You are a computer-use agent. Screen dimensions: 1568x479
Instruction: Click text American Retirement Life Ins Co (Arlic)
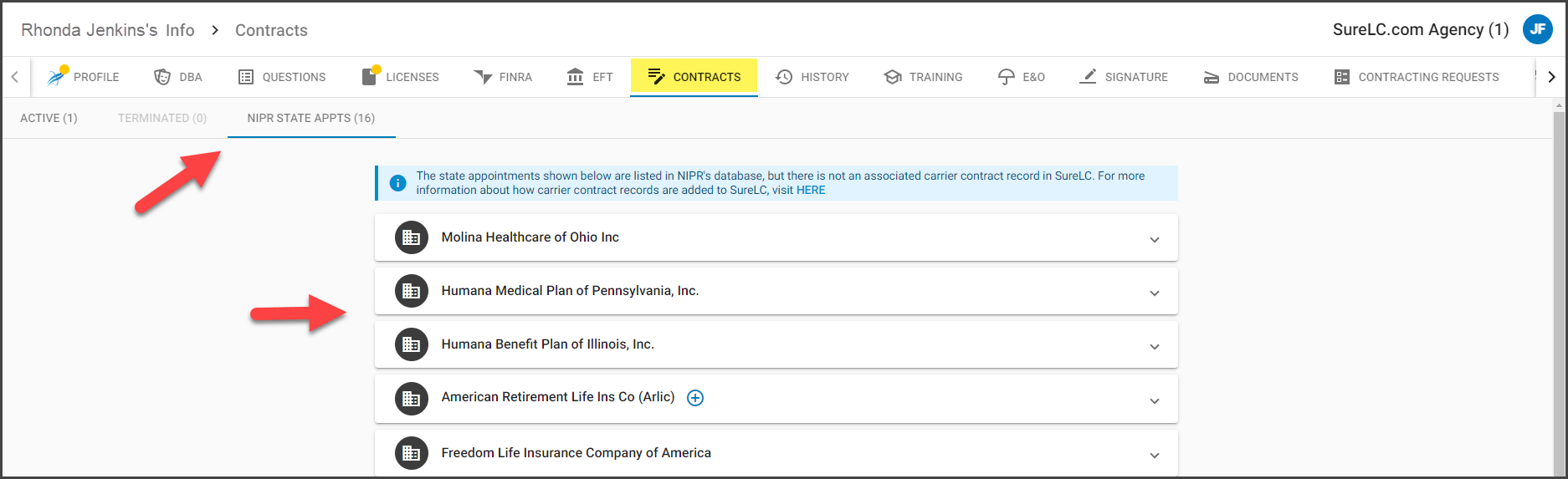(x=558, y=397)
